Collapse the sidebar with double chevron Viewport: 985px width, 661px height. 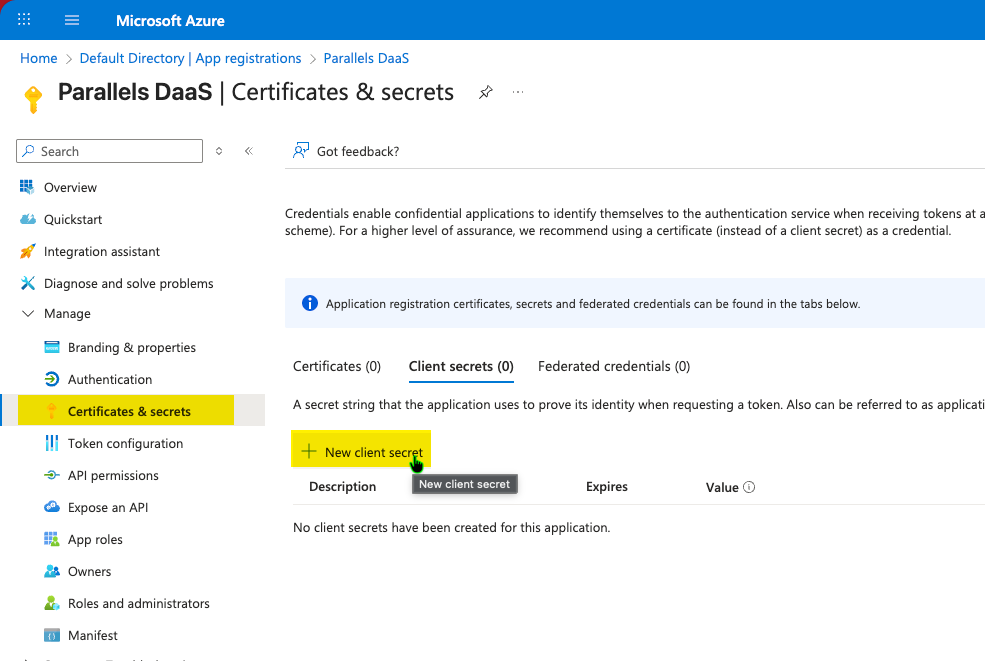coord(249,151)
